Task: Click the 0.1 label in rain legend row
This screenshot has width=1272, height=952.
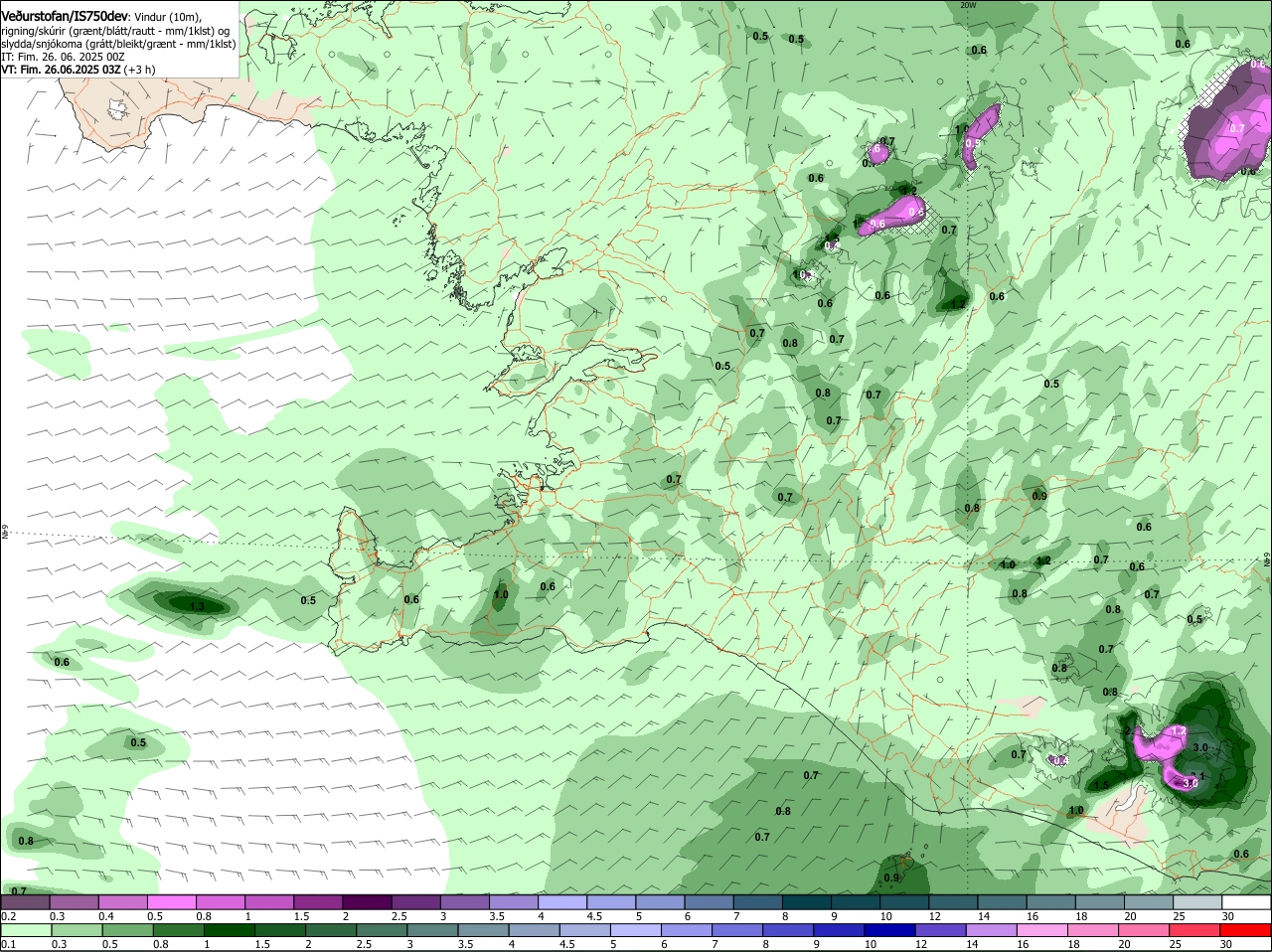Action: click(8, 944)
